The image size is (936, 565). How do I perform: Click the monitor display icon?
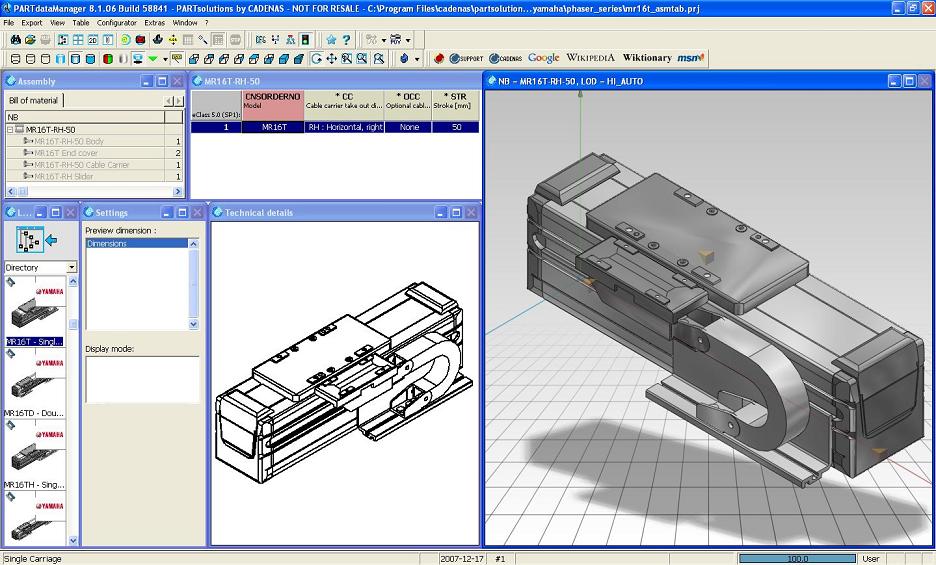point(138,59)
